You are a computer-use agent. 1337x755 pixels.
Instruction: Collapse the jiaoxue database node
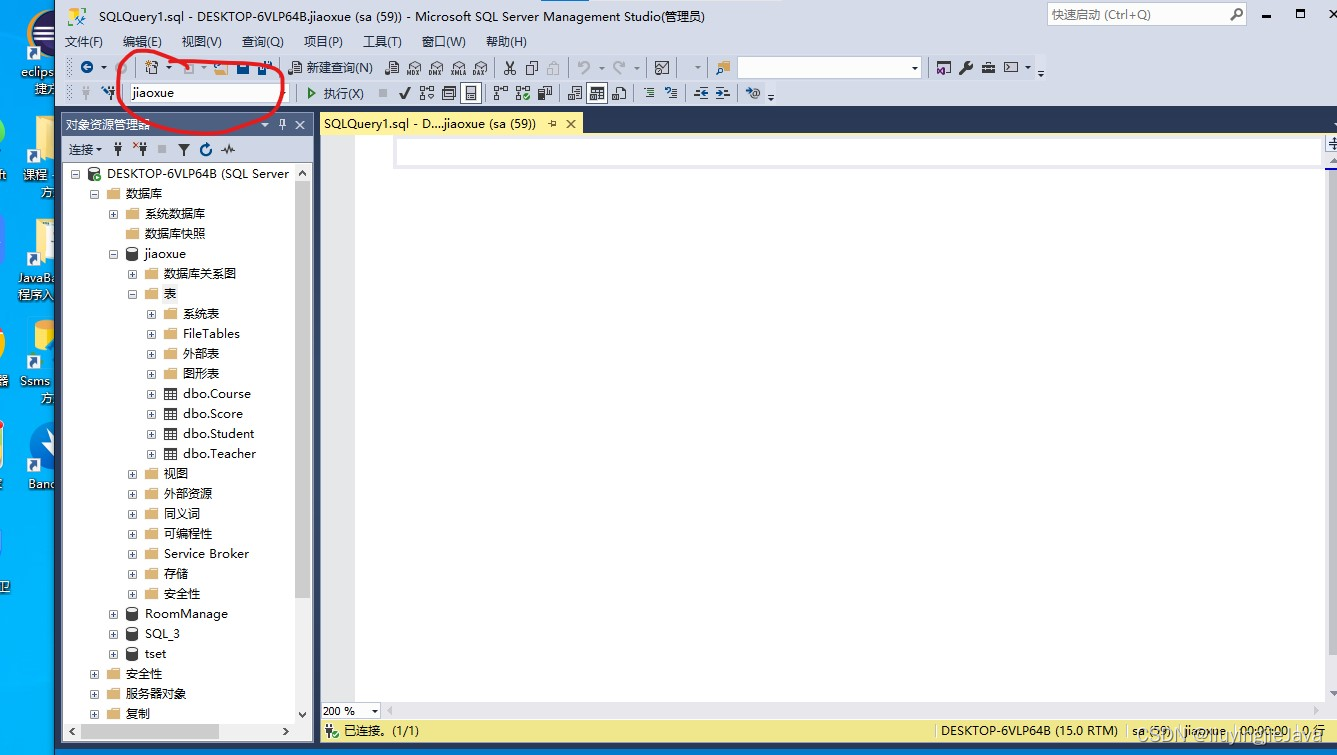(113, 254)
